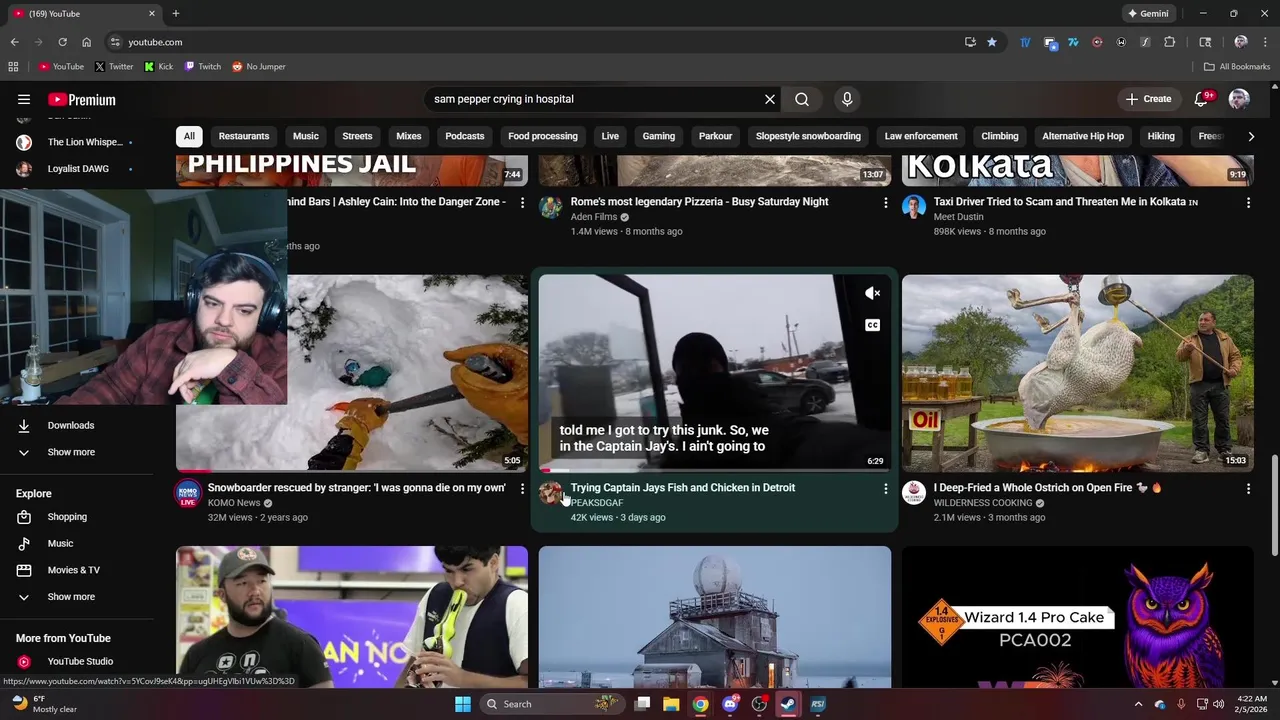The image size is (1280, 720).
Task: Select the Food processing filter chip
Action: 543,136
